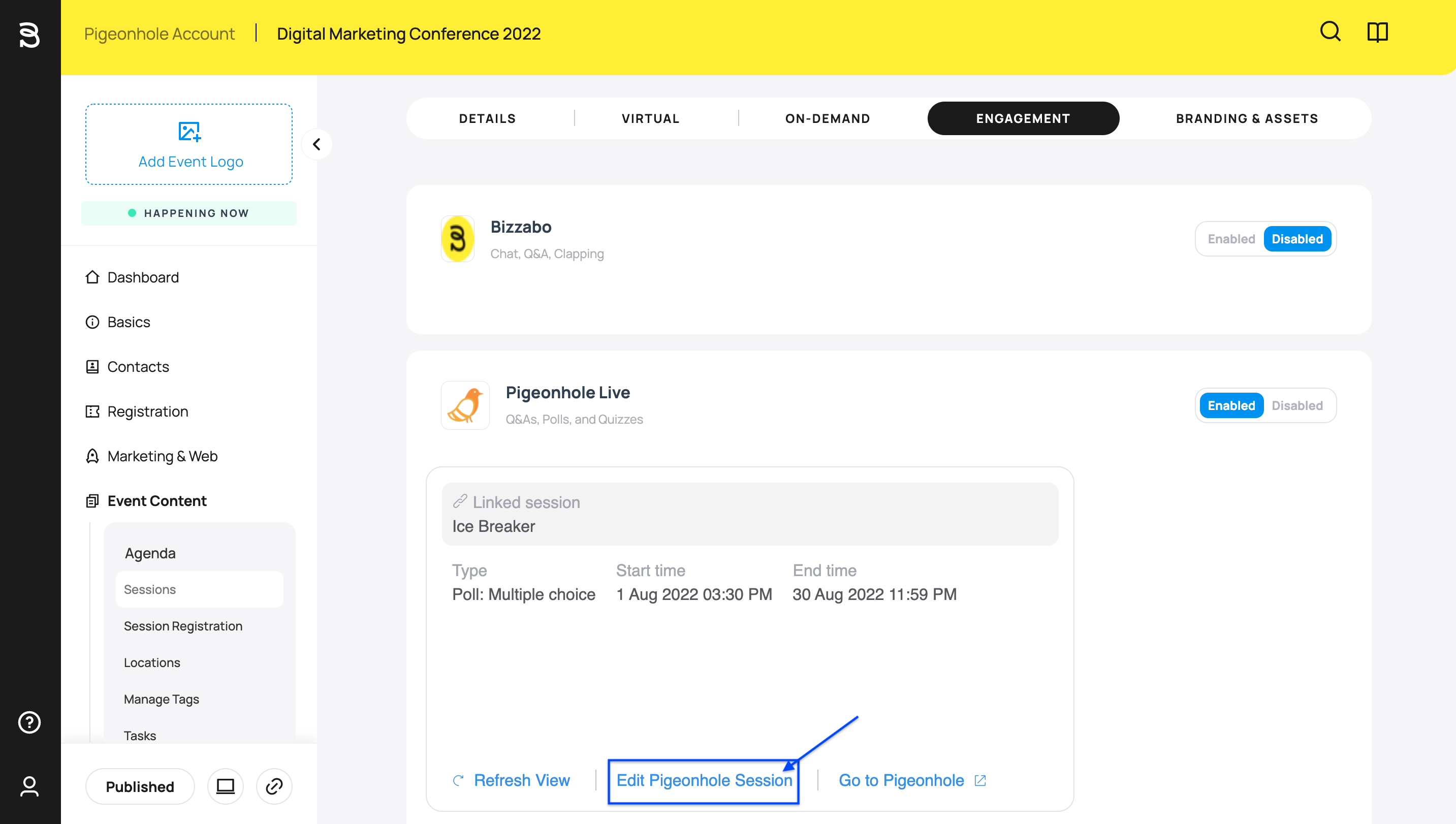The image size is (1456, 824).
Task: Open the book guide icon in header
Action: tap(1377, 32)
